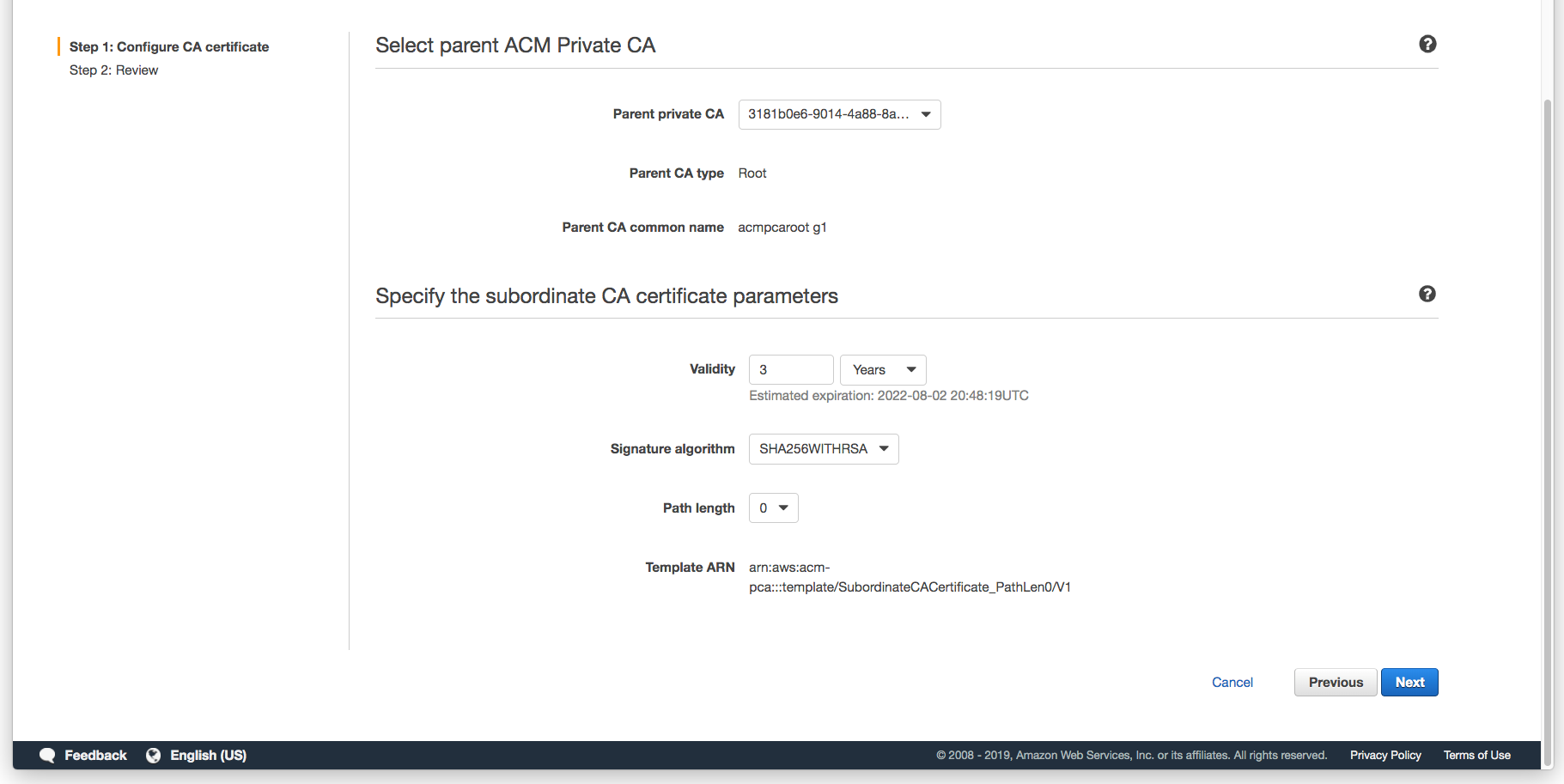Click the Previous button

[x=1336, y=682]
